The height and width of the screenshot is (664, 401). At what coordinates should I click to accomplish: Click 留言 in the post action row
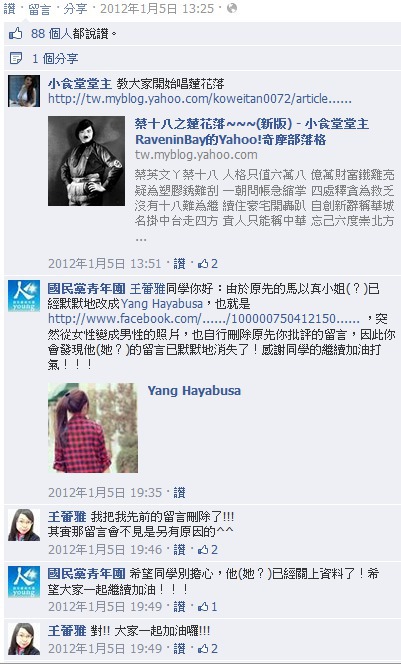(39, 8)
